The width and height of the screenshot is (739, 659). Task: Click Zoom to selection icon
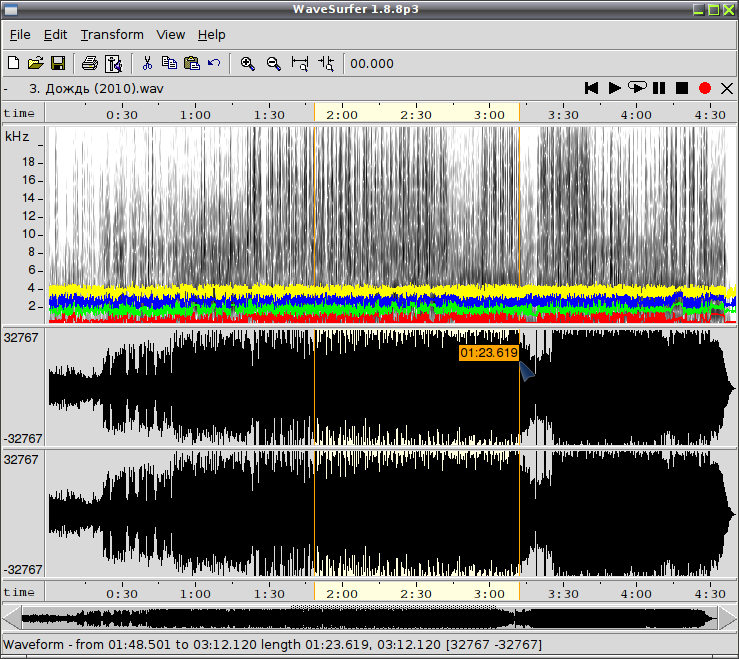[300, 63]
